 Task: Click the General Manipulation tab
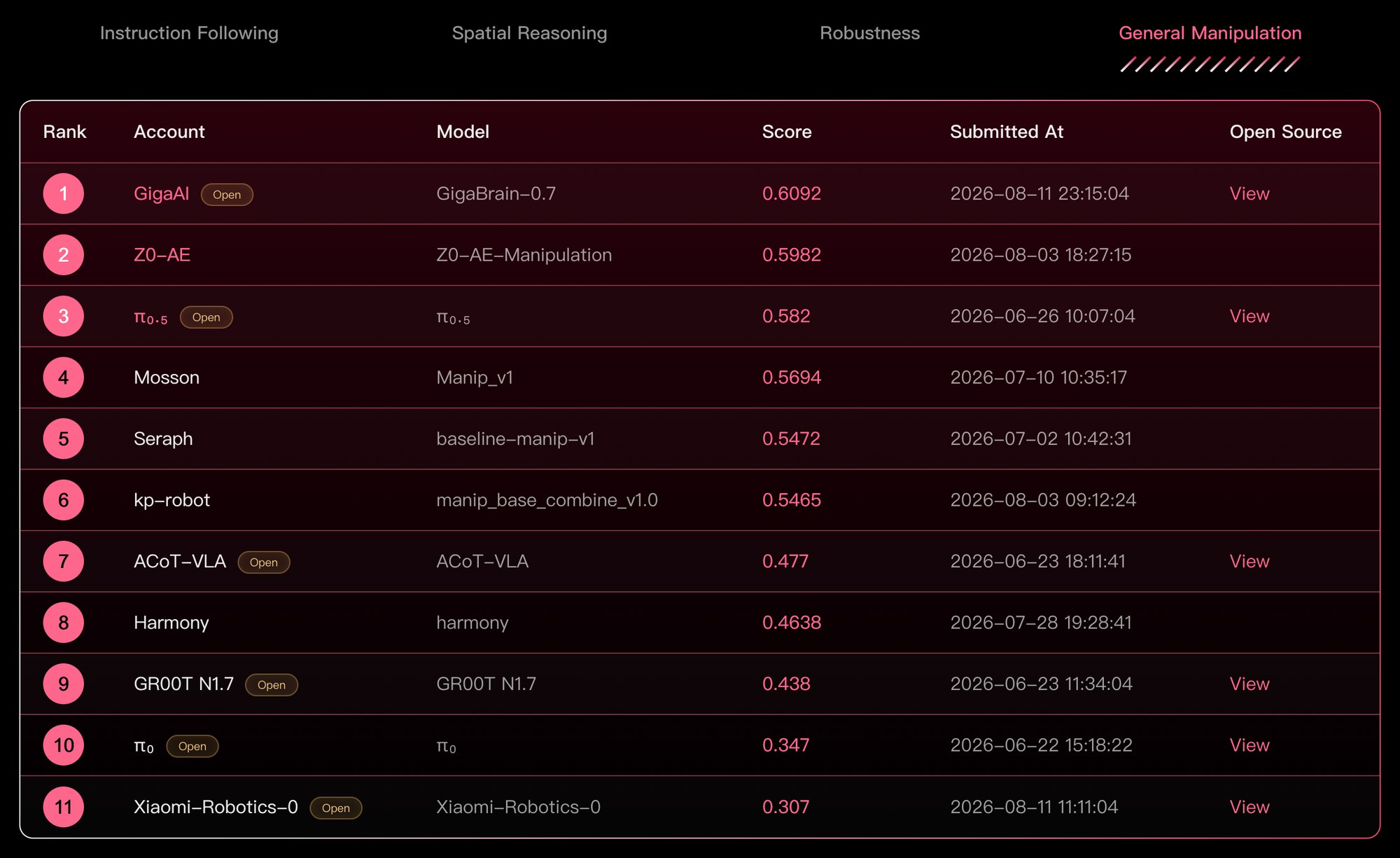click(1210, 33)
